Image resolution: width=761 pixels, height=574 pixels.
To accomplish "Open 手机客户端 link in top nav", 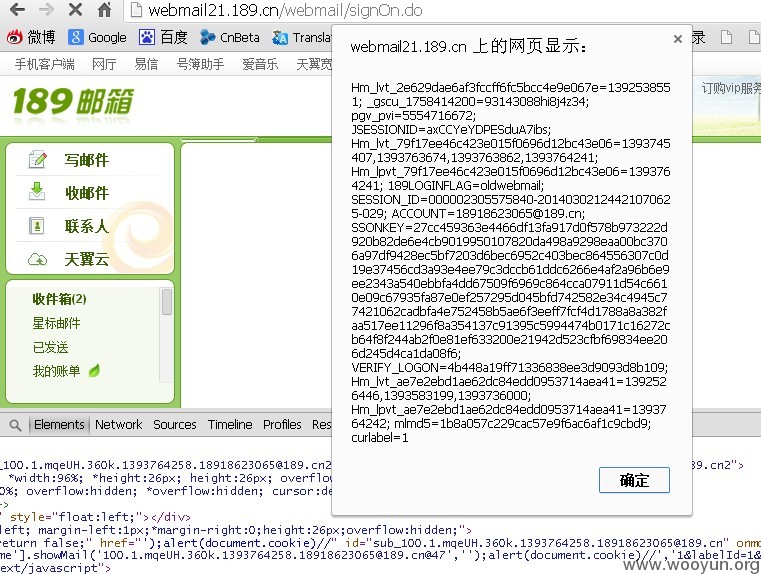I will point(44,64).
